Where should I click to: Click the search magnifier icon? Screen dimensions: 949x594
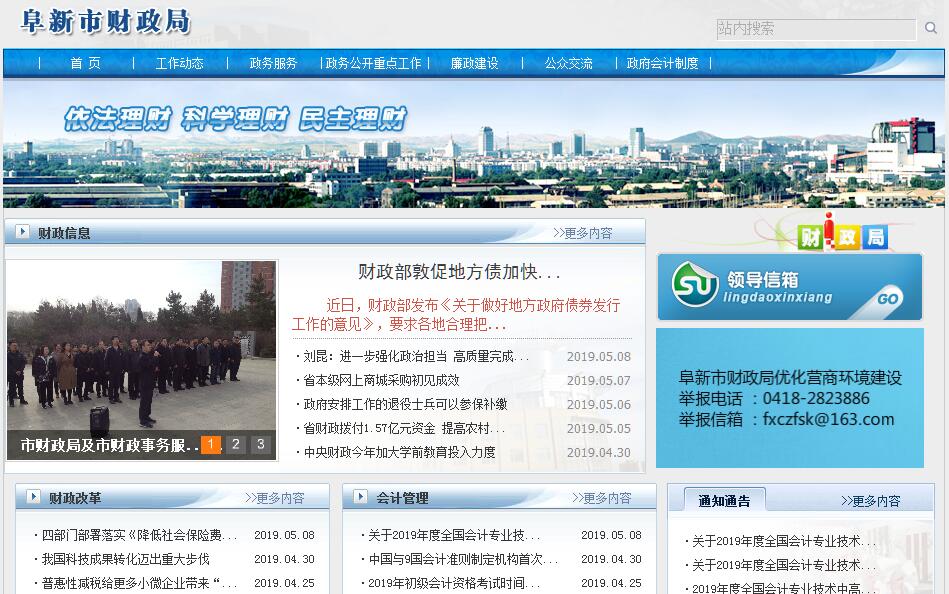click(931, 29)
